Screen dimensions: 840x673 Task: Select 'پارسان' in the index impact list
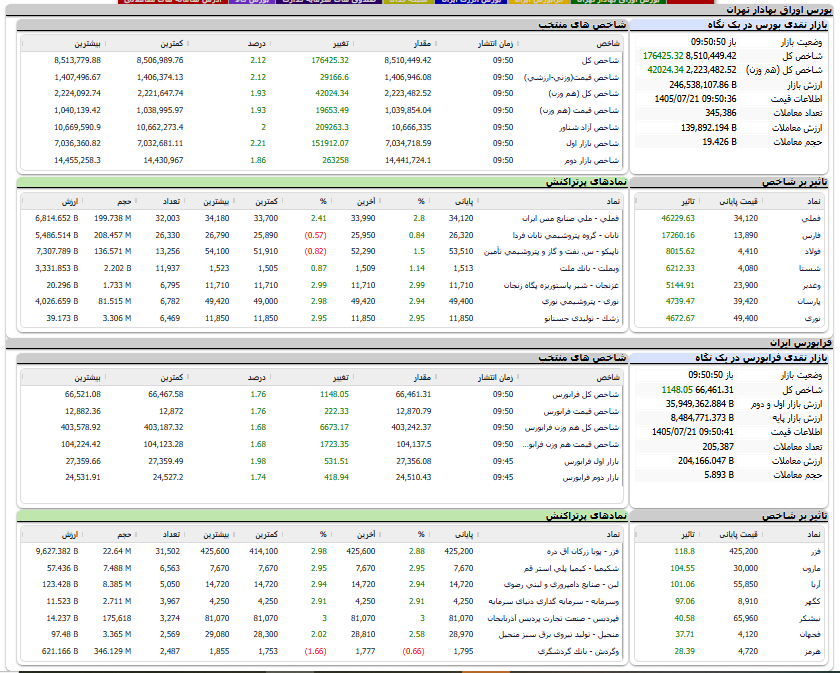809,301
